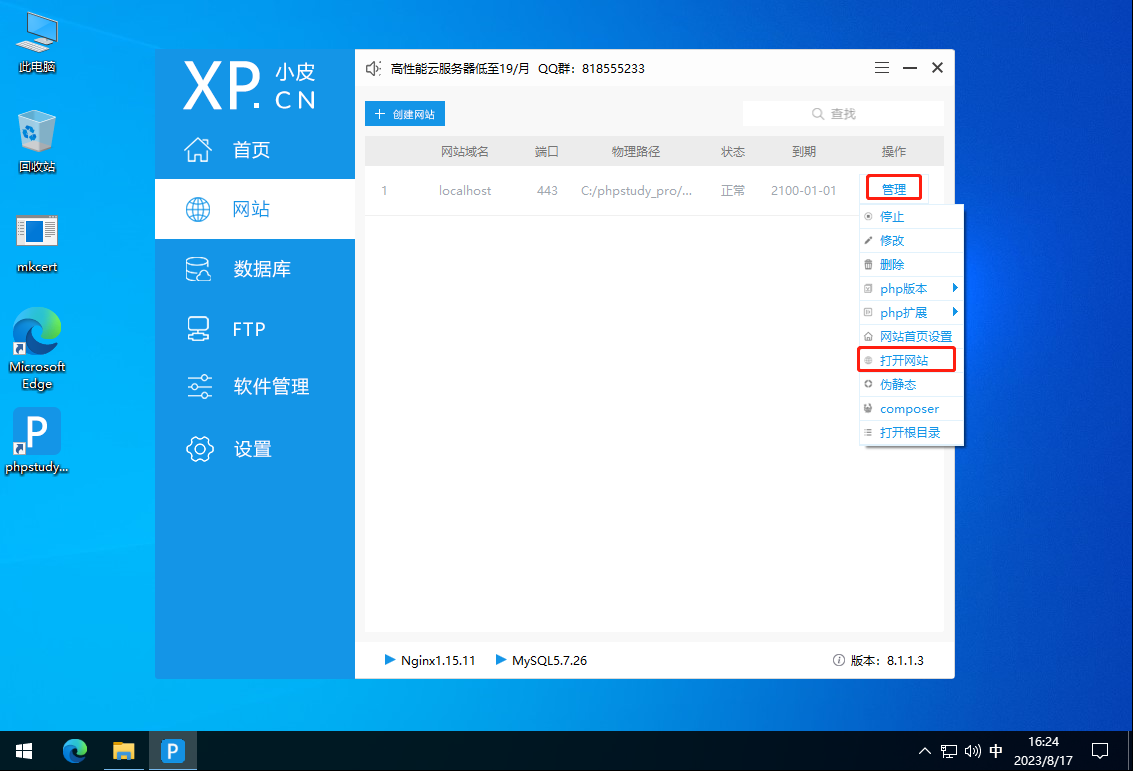Click the stop icon beside 停止

coord(868,216)
